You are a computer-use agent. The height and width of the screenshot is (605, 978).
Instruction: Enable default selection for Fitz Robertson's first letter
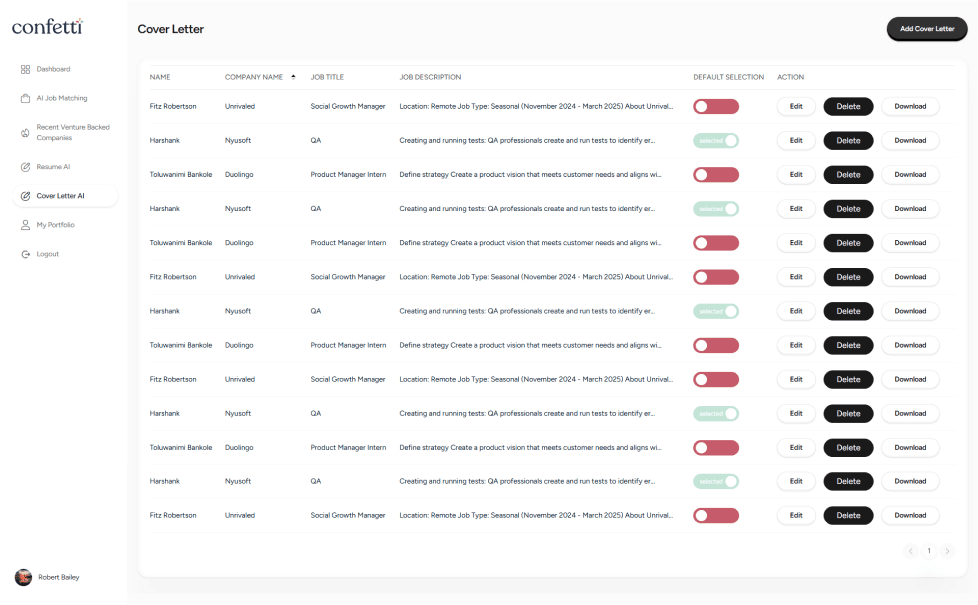[x=716, y=106]
